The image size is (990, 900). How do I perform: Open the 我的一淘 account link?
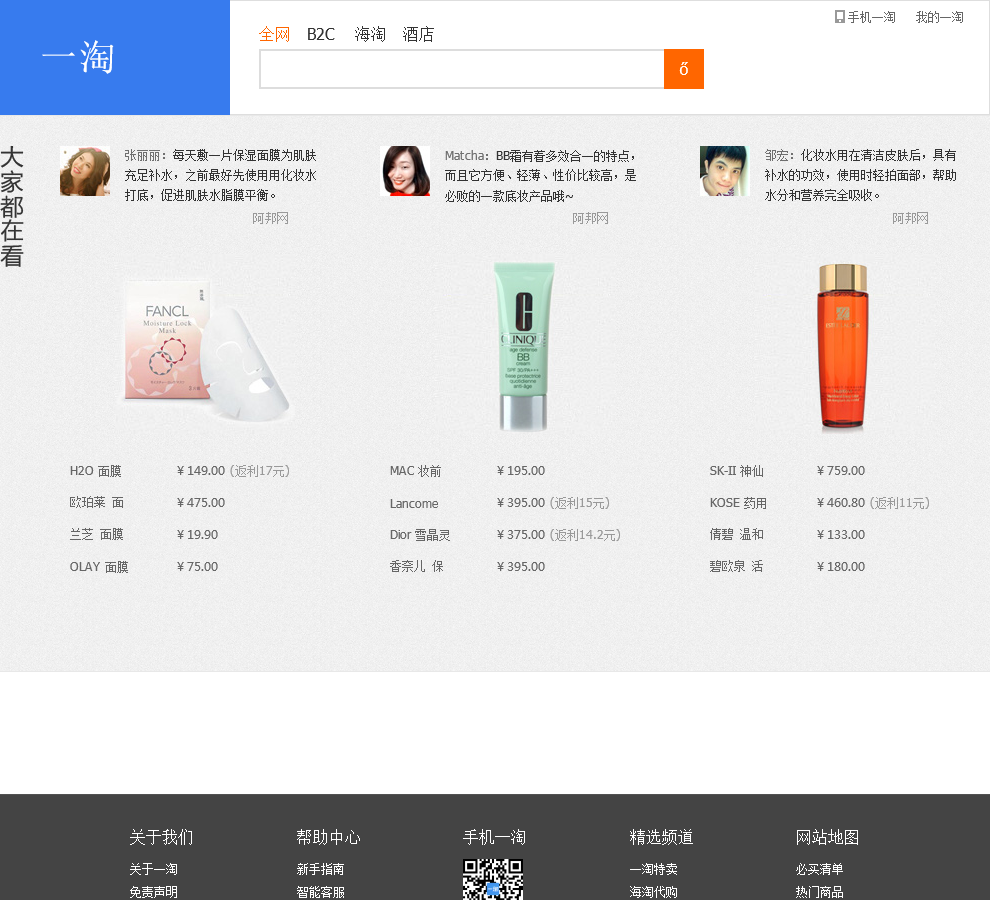tap(939, 17)
